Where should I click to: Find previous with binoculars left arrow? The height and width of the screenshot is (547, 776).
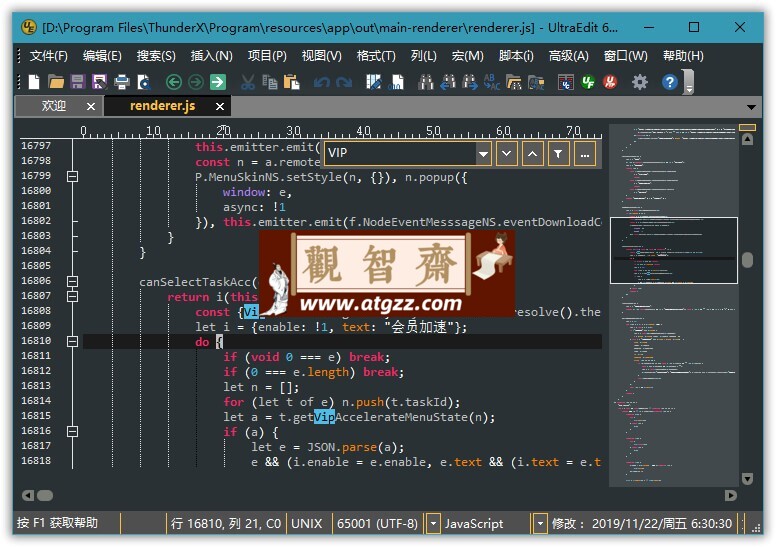[448, 82]
